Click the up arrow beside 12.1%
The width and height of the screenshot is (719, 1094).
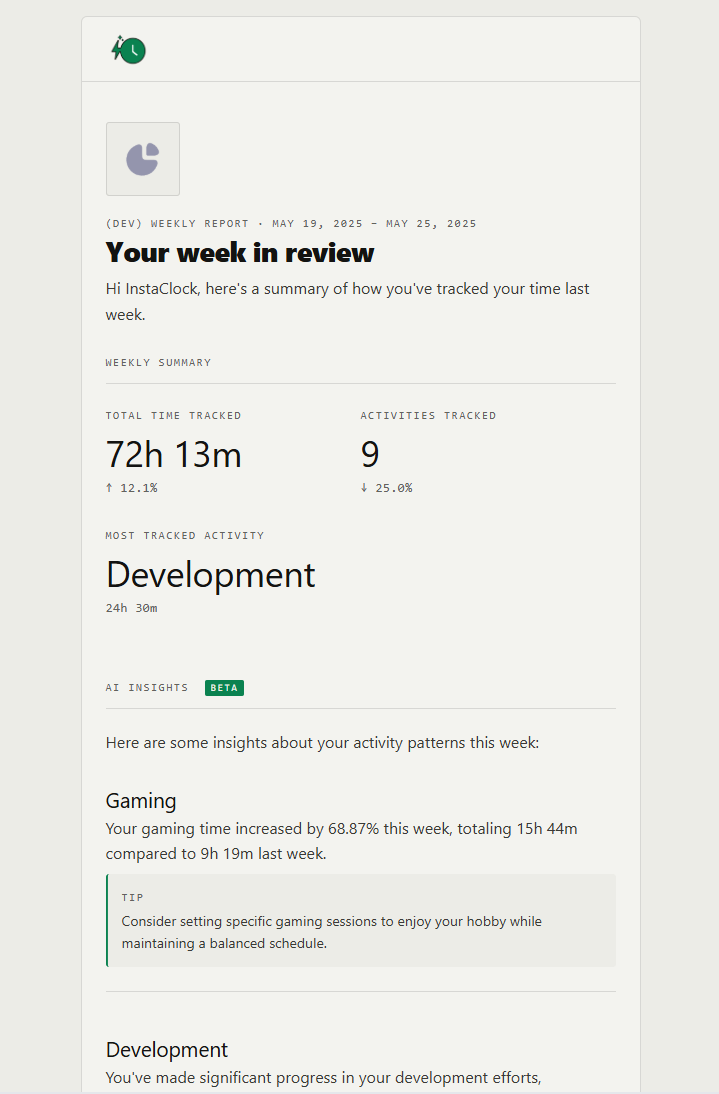[109, 488]
